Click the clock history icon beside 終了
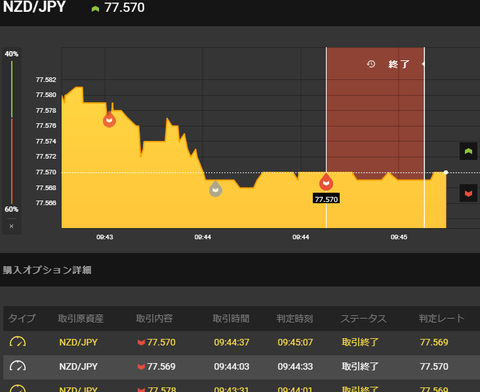This screenshot has height=392, width=480. tap(371, 64)
